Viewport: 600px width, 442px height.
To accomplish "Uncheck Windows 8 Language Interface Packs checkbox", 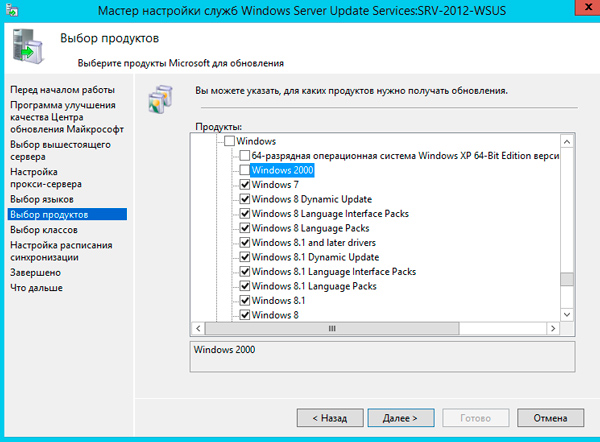I will tap(245, 214).
